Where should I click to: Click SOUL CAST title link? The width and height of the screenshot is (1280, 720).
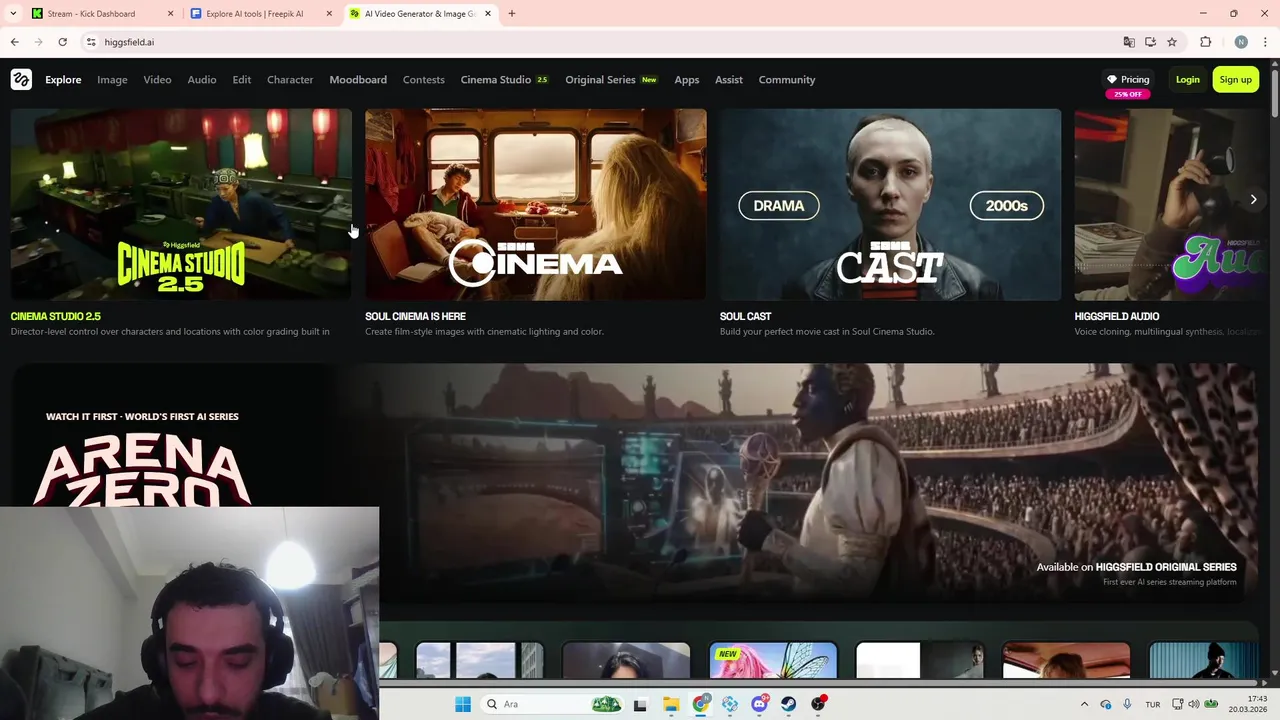click(x=745, y=316)
